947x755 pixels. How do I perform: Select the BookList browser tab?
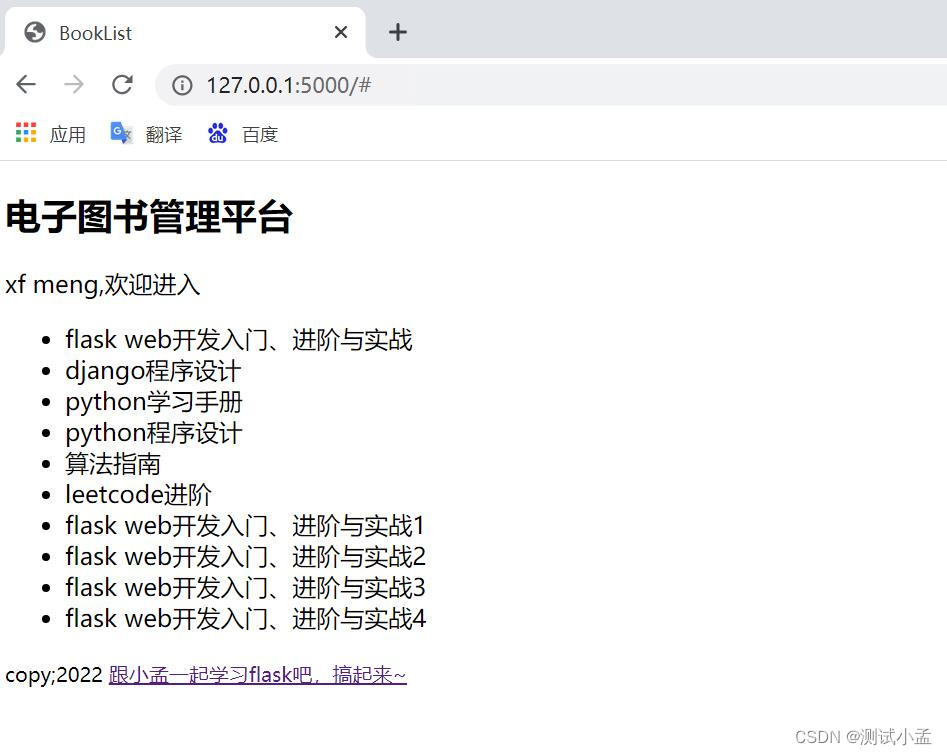point(150,32)
